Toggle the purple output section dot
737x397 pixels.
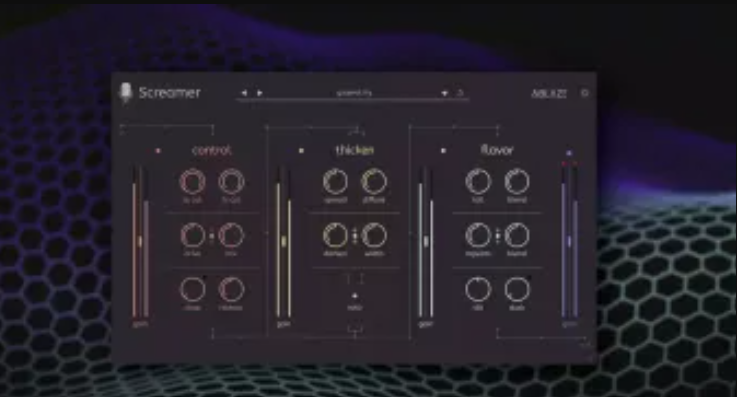point(569,153)
